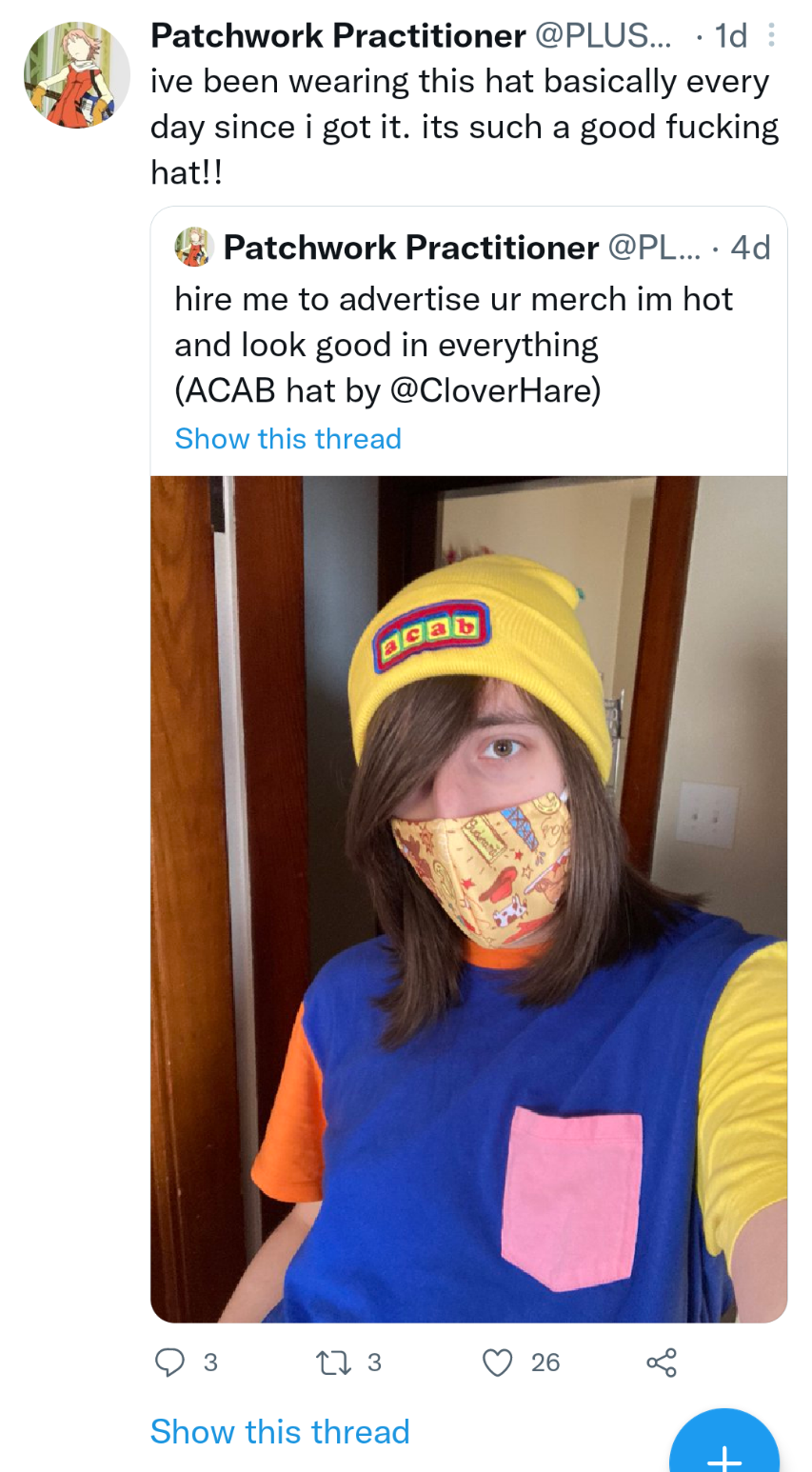This screenshot has width=812, height=1472.
Task: Open the three-dot tweet options menu
Action: 772,36
